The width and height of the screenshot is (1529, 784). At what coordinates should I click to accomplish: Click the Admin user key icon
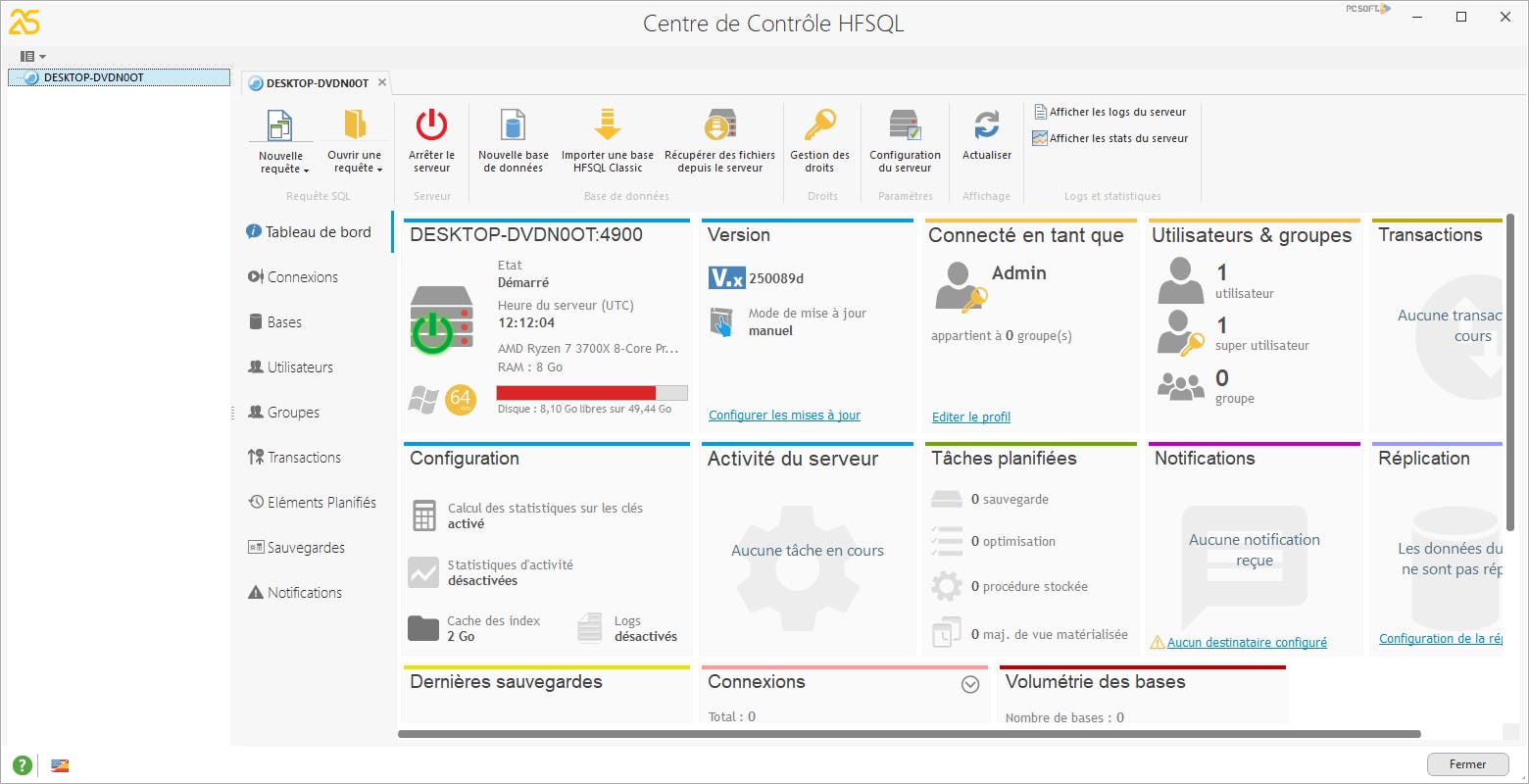click(961, 287)
